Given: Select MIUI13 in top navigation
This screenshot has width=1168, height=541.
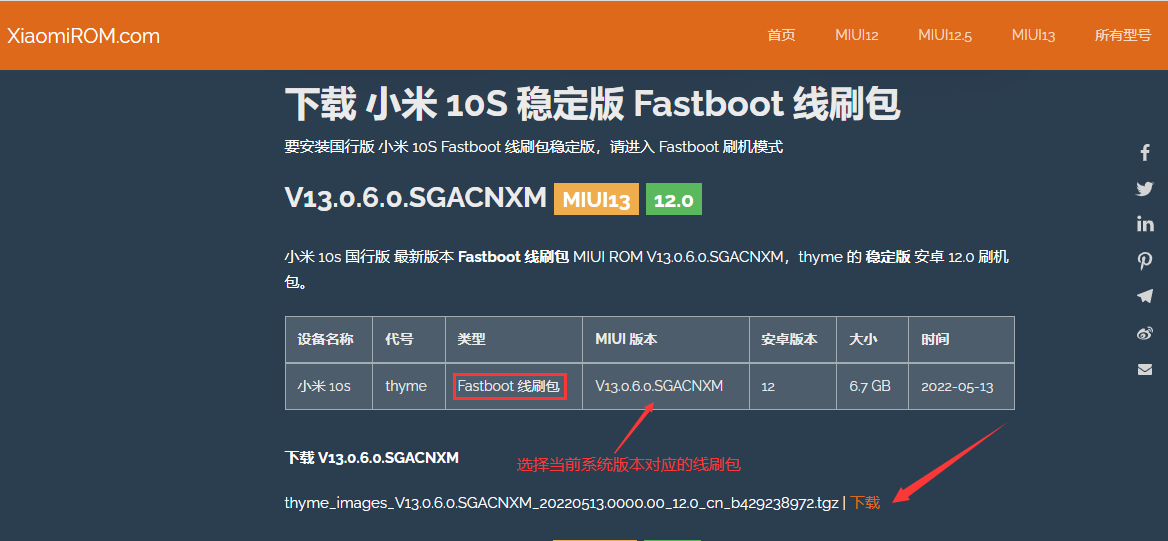Looking at the screenshot, I should tap(1033, 36).
